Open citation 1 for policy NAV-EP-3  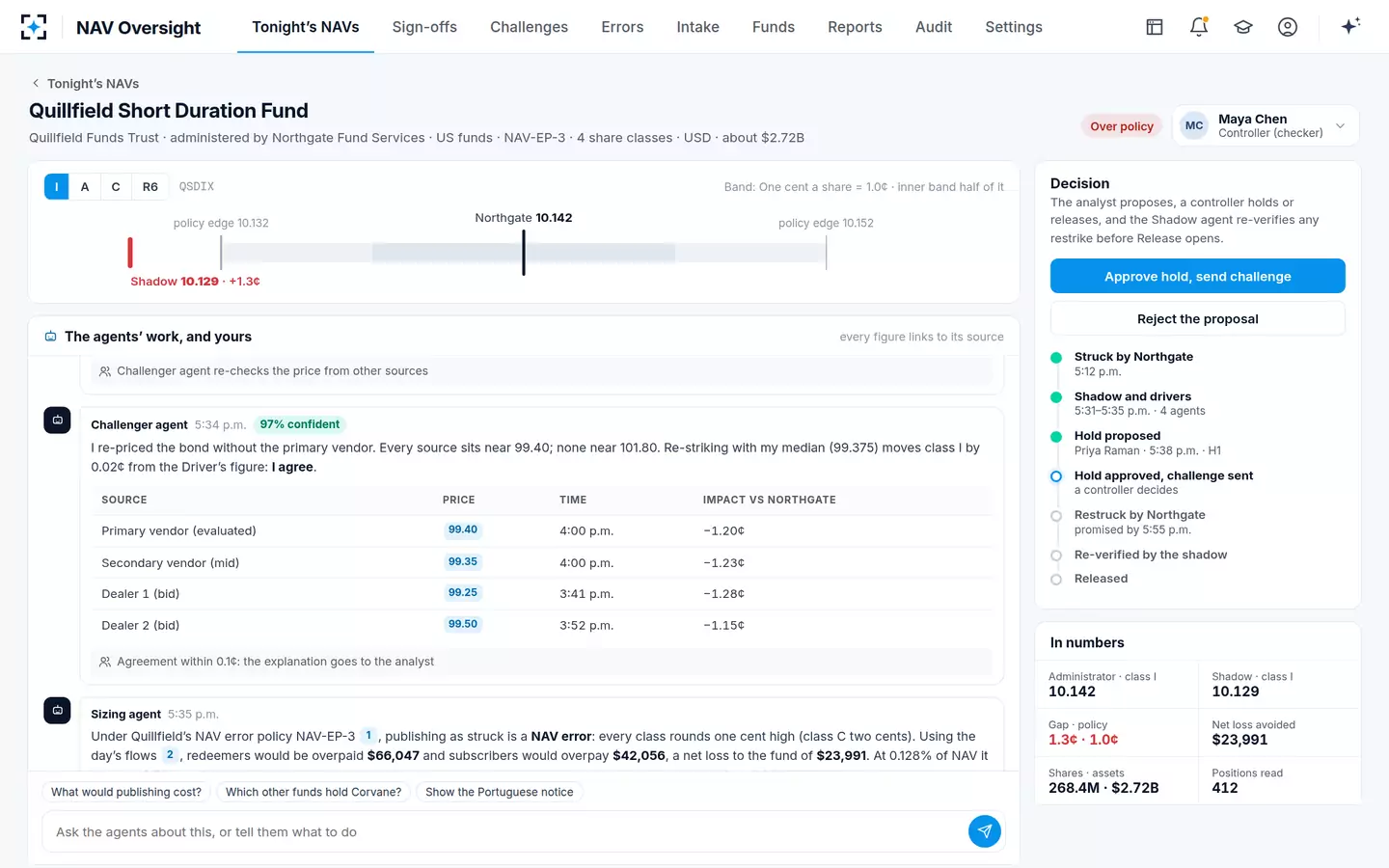(x=368, y=736)
